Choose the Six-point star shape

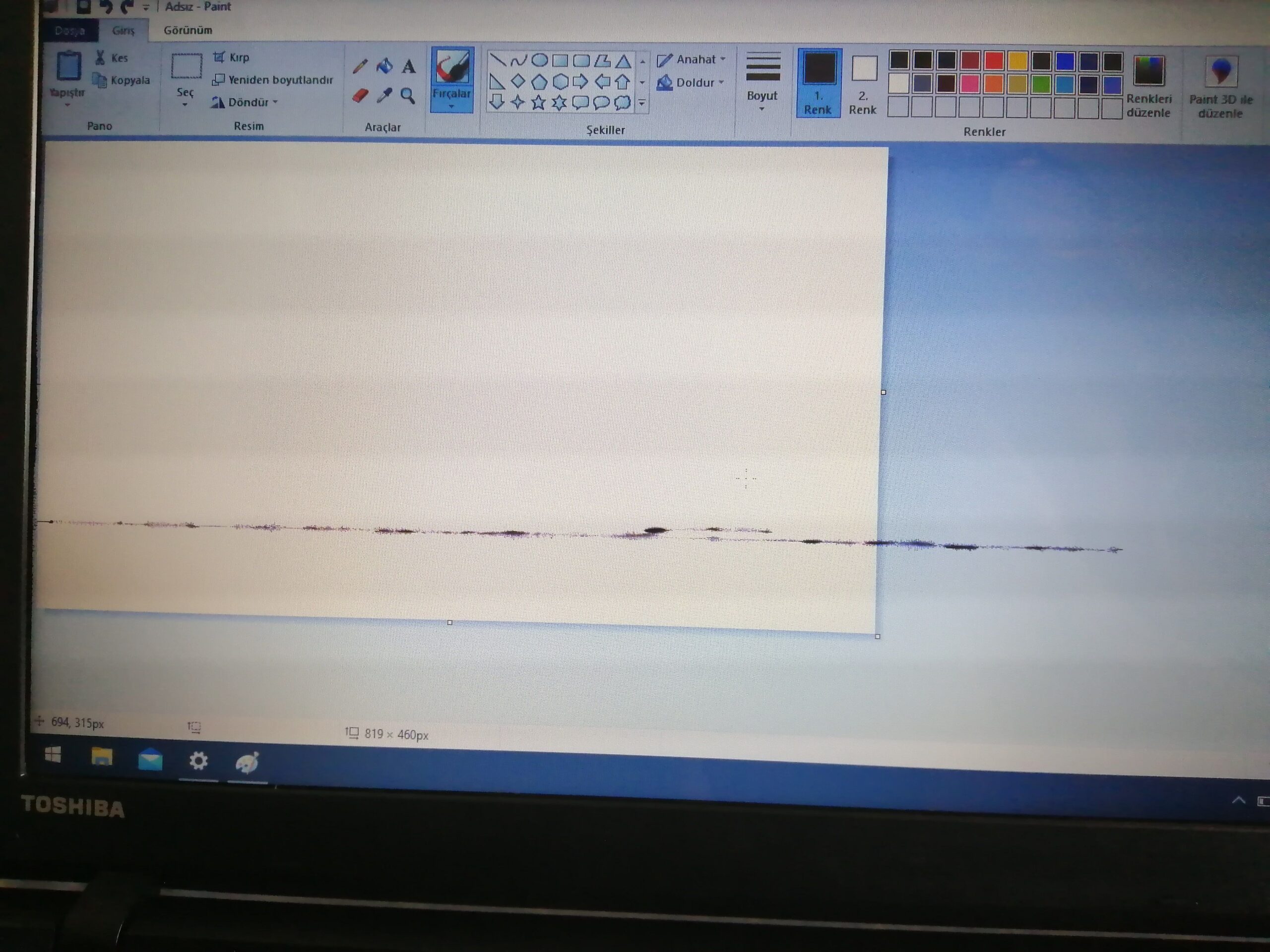tap(559, 103)
